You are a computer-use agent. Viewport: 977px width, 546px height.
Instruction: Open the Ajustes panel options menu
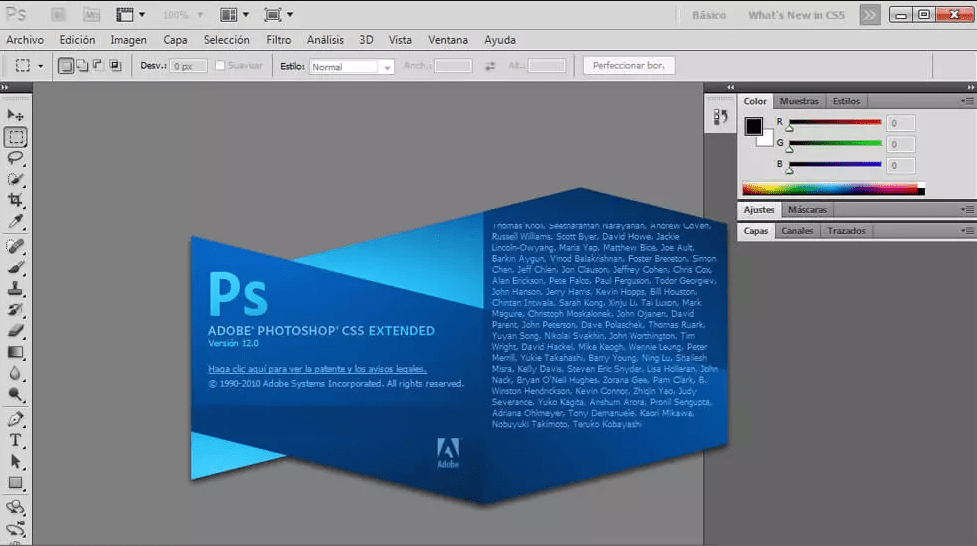tap(968, 210)
